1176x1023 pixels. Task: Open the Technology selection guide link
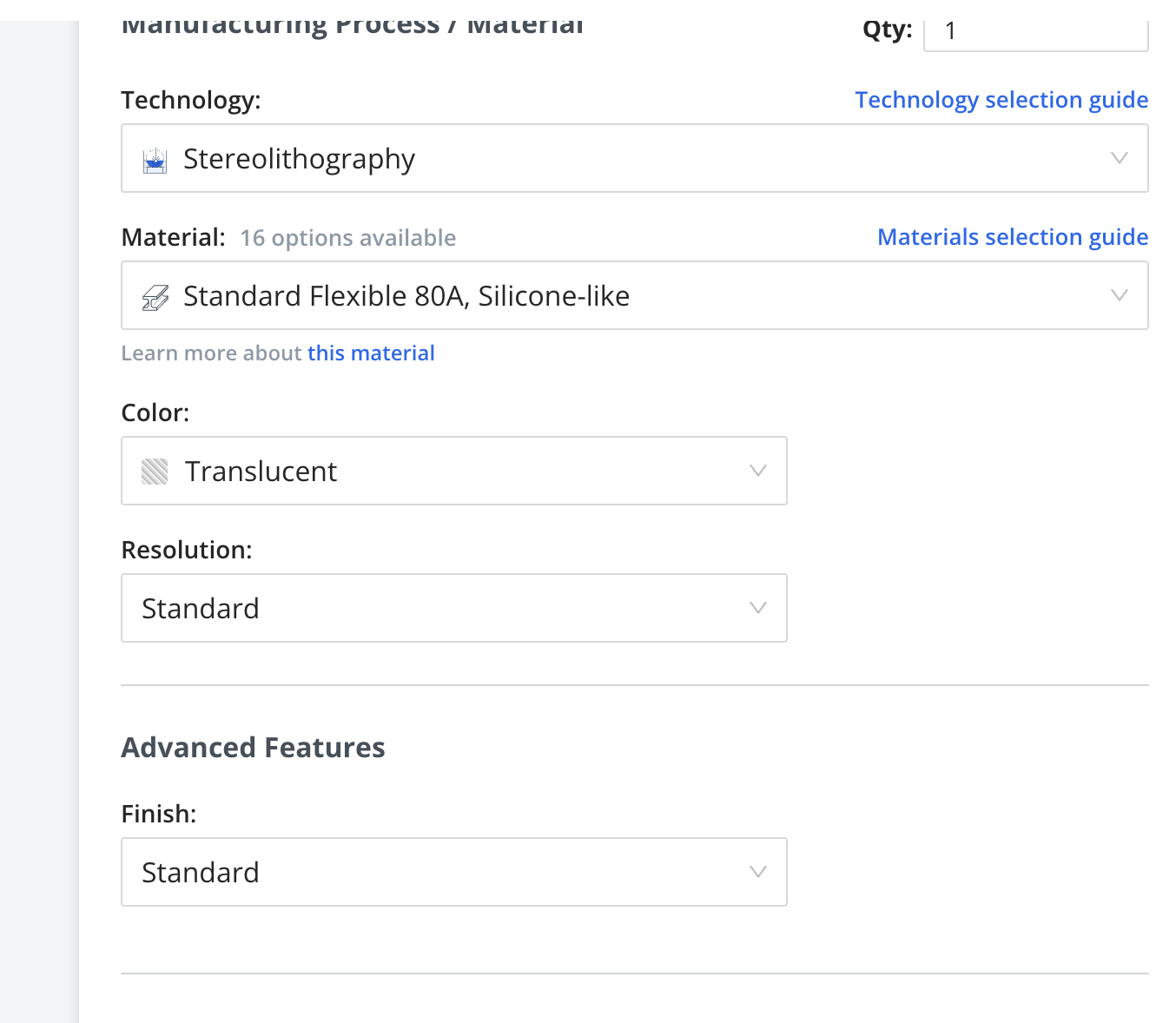click(x=1001, y=100)
